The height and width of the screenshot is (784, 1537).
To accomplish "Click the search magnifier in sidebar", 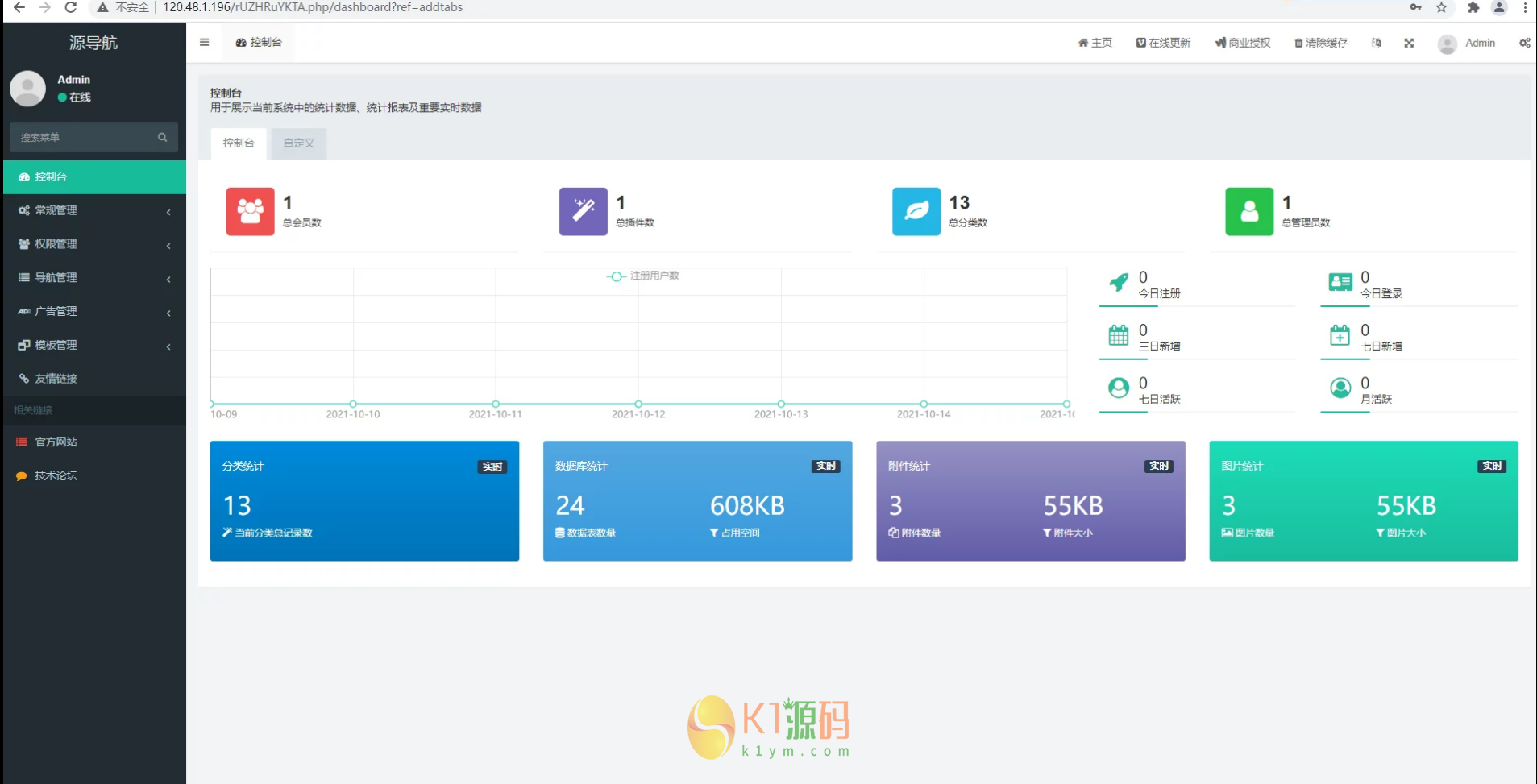I will [162, 138].
